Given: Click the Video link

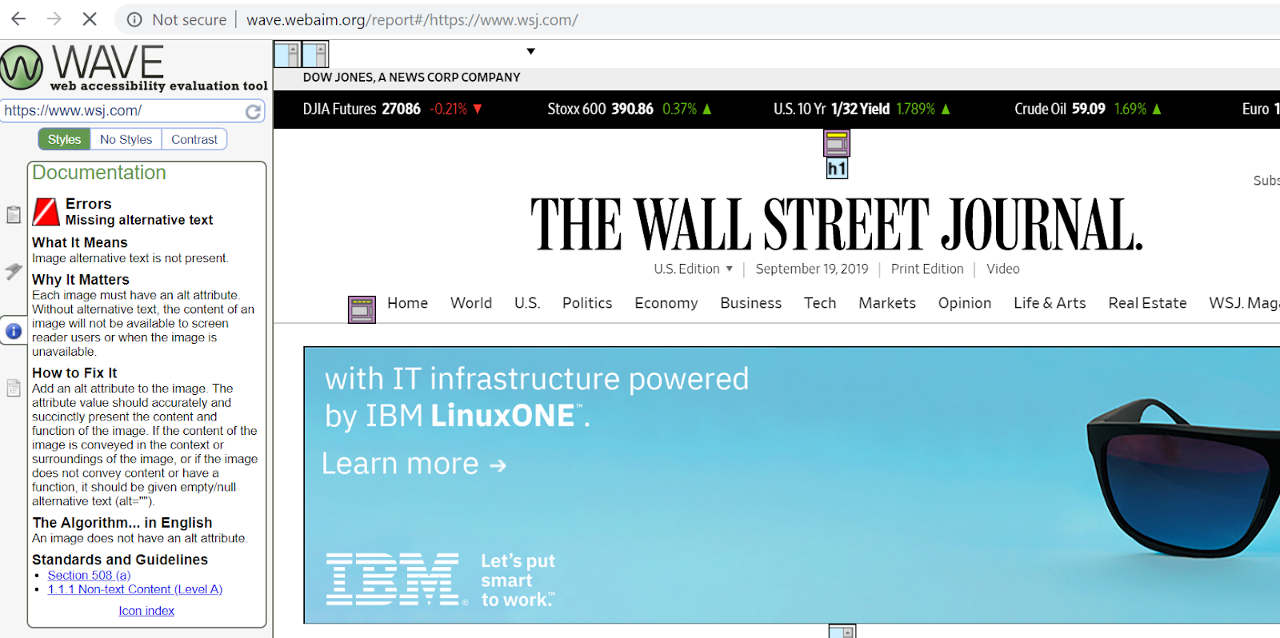Looking at the screenshot, I should (x=1003, y=269).
